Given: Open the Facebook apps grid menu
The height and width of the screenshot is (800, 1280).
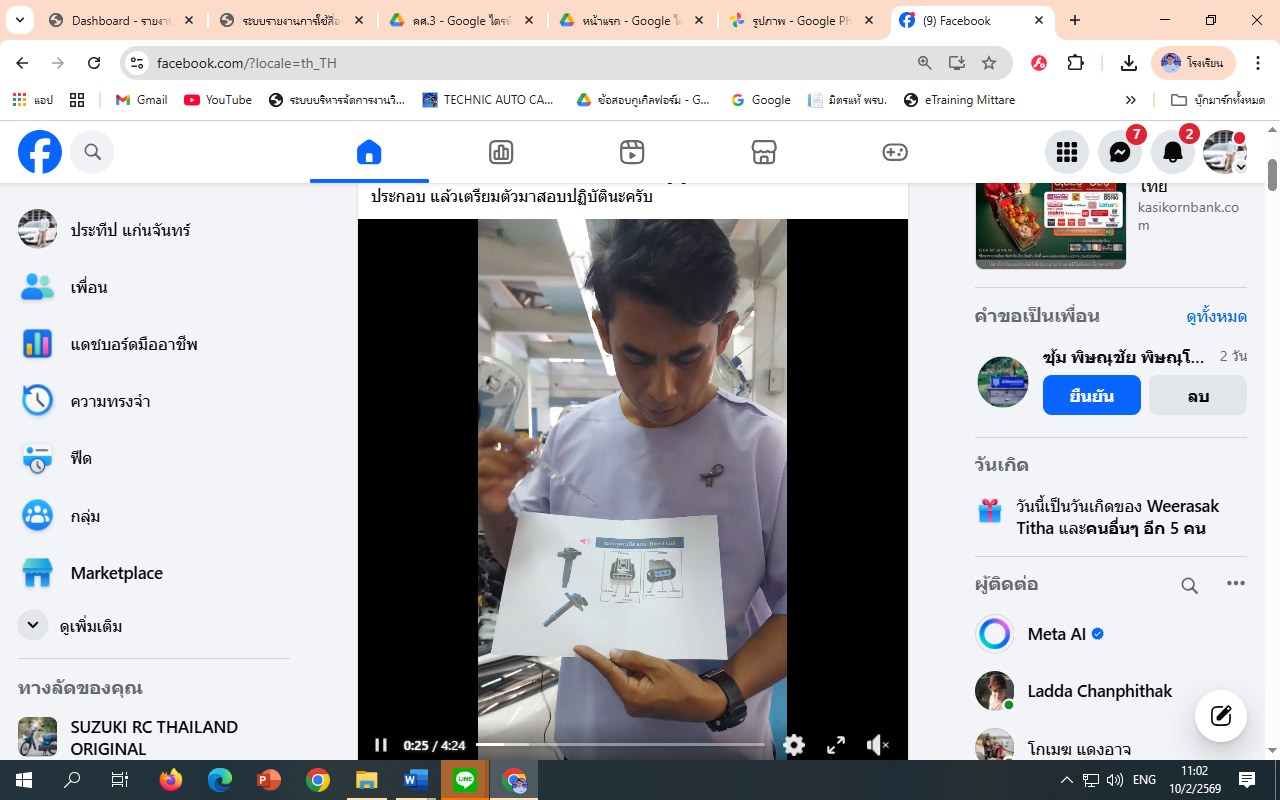Looking at the screenshot, I should click(x=1066, y=152).
